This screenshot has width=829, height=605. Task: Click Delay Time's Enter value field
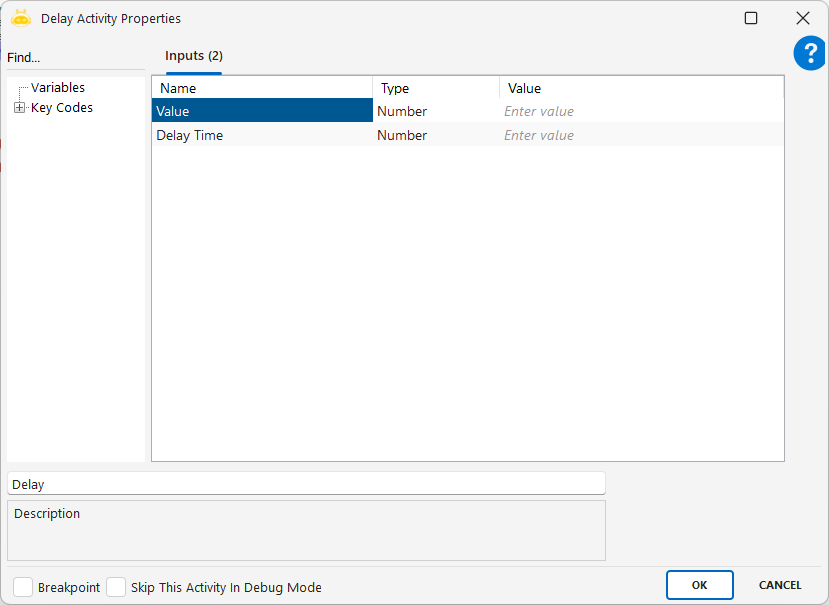tap(640, 135)
